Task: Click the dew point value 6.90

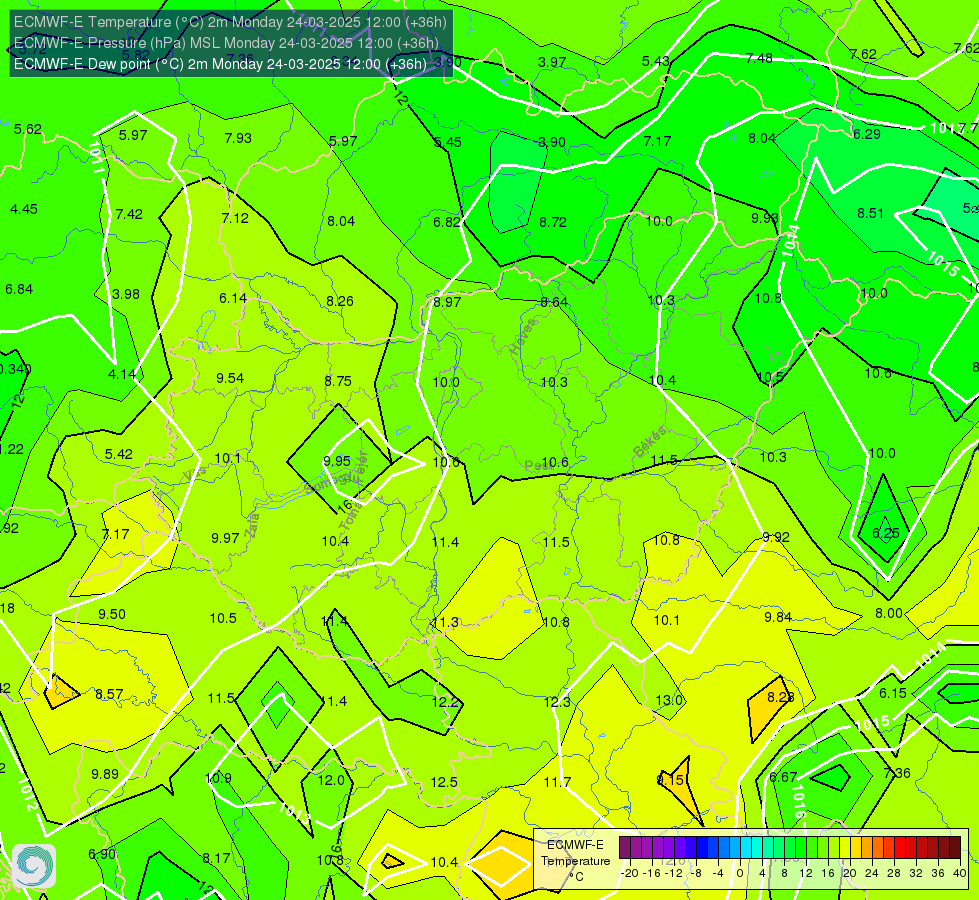Action: [x=102, y=854]
